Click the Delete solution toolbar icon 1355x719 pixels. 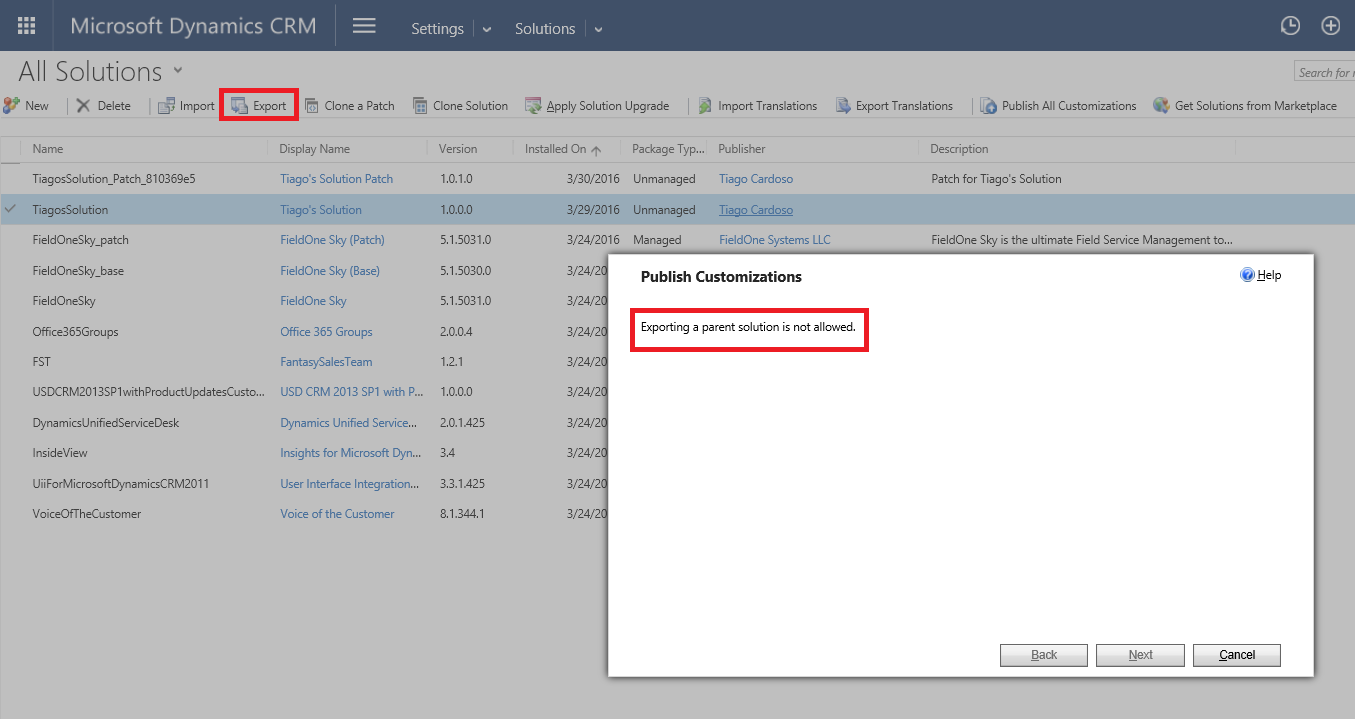(x=84, y=106)
